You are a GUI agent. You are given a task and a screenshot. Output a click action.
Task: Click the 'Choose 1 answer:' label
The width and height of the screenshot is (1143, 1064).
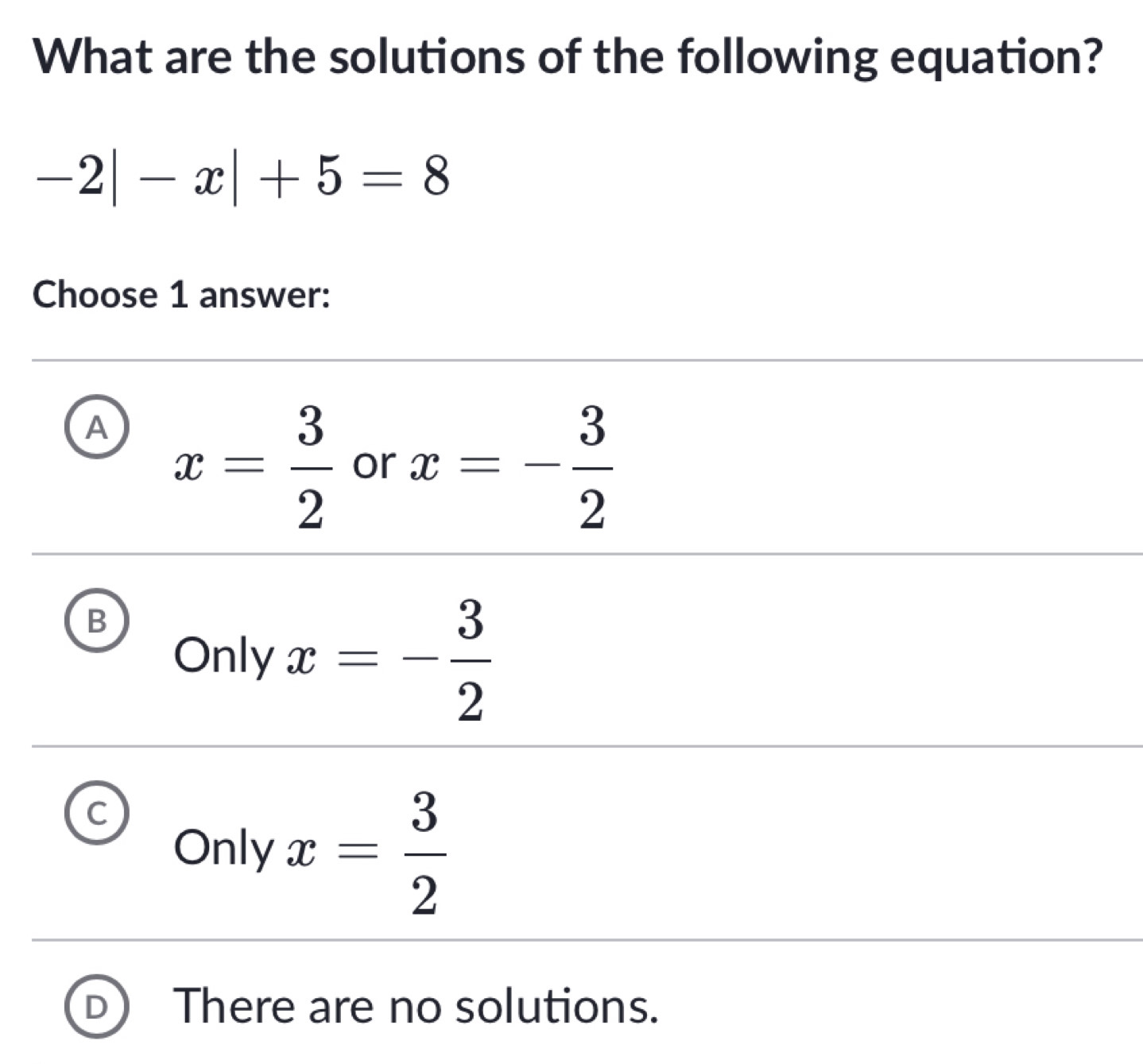pos(182,295)
